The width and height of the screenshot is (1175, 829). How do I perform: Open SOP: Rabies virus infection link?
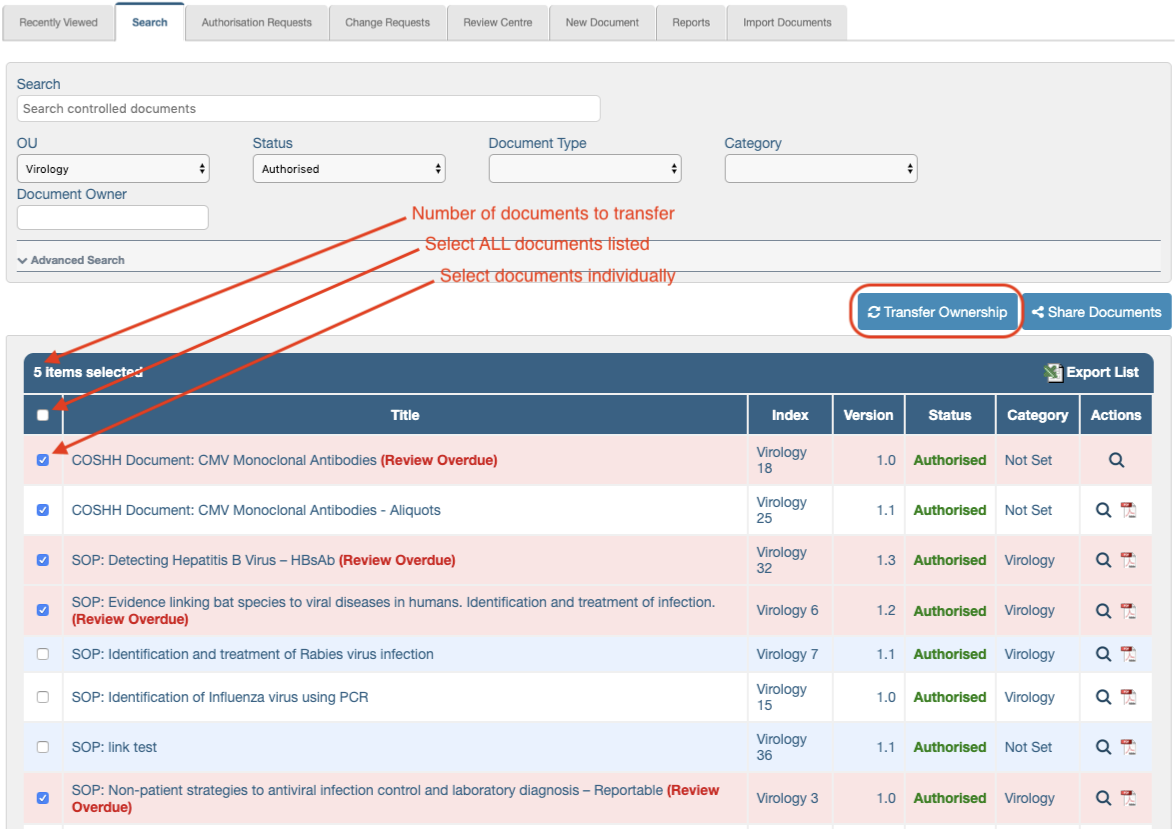click(x=253, y=654)
